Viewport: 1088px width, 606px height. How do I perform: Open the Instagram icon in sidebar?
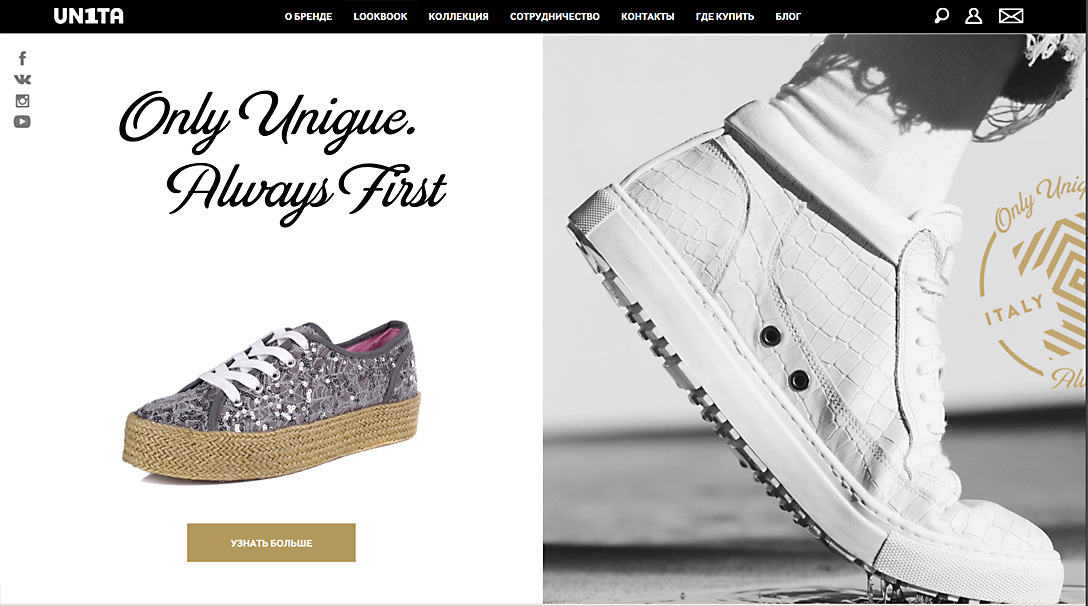pos(22,101)
